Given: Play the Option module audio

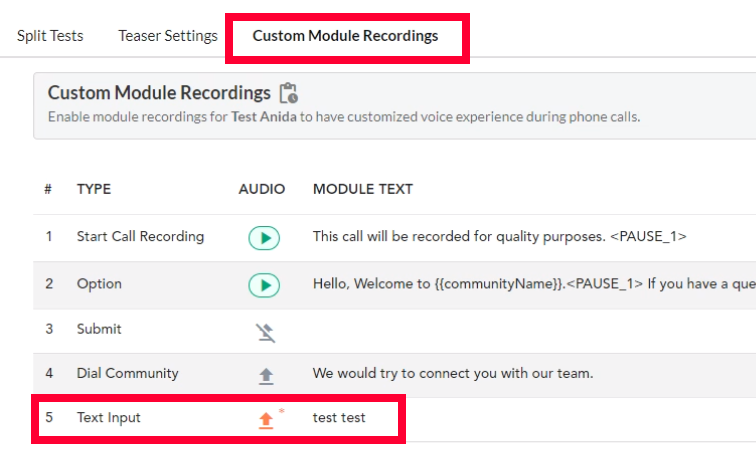Looking at the screenshot, I should (x=264, y=285).
